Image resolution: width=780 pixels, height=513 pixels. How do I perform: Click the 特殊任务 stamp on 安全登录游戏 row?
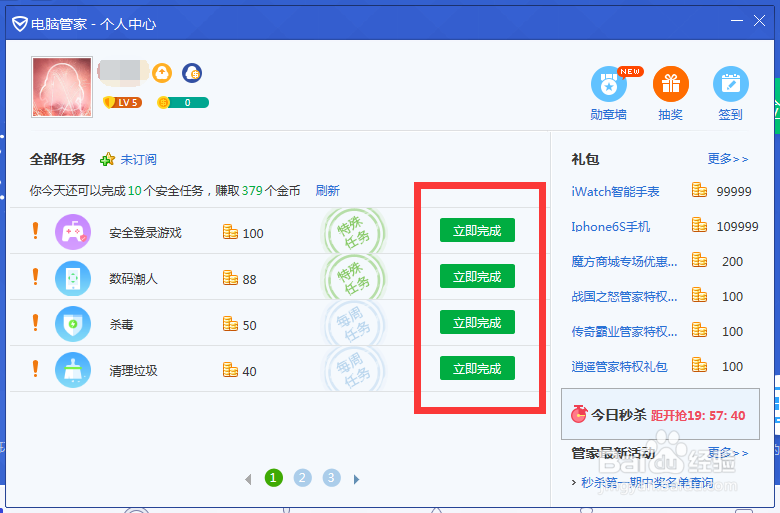click(x=353, y=232)
